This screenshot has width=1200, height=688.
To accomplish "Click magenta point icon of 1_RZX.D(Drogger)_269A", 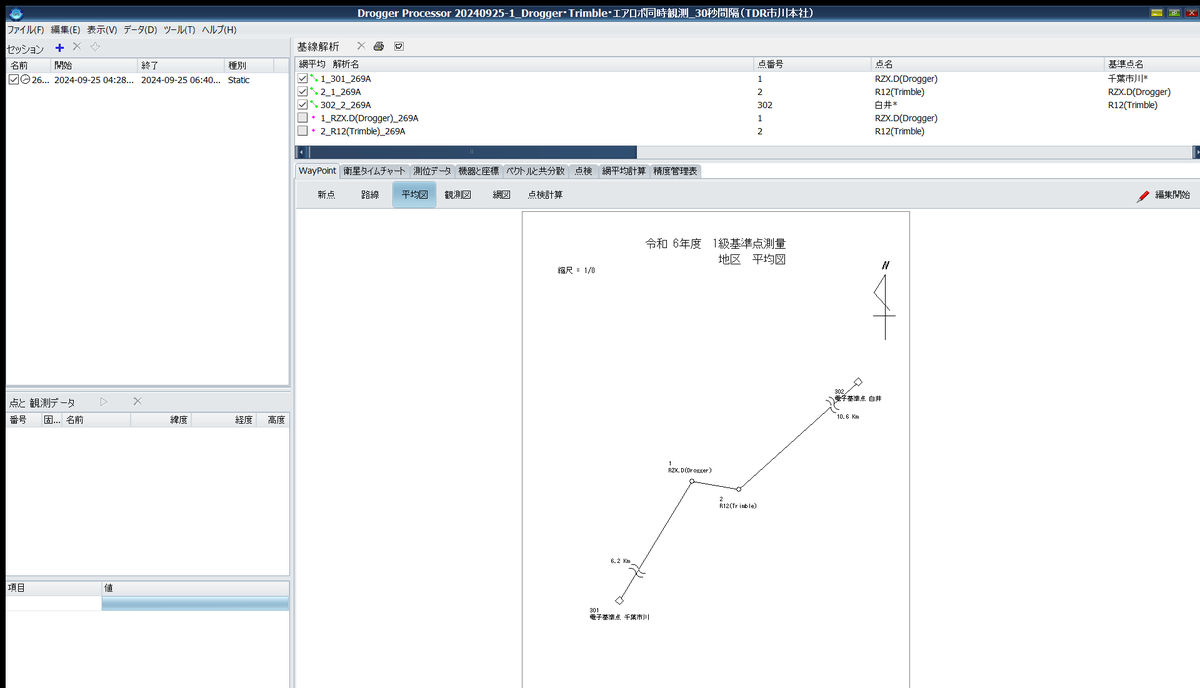I will click(314, 117).
